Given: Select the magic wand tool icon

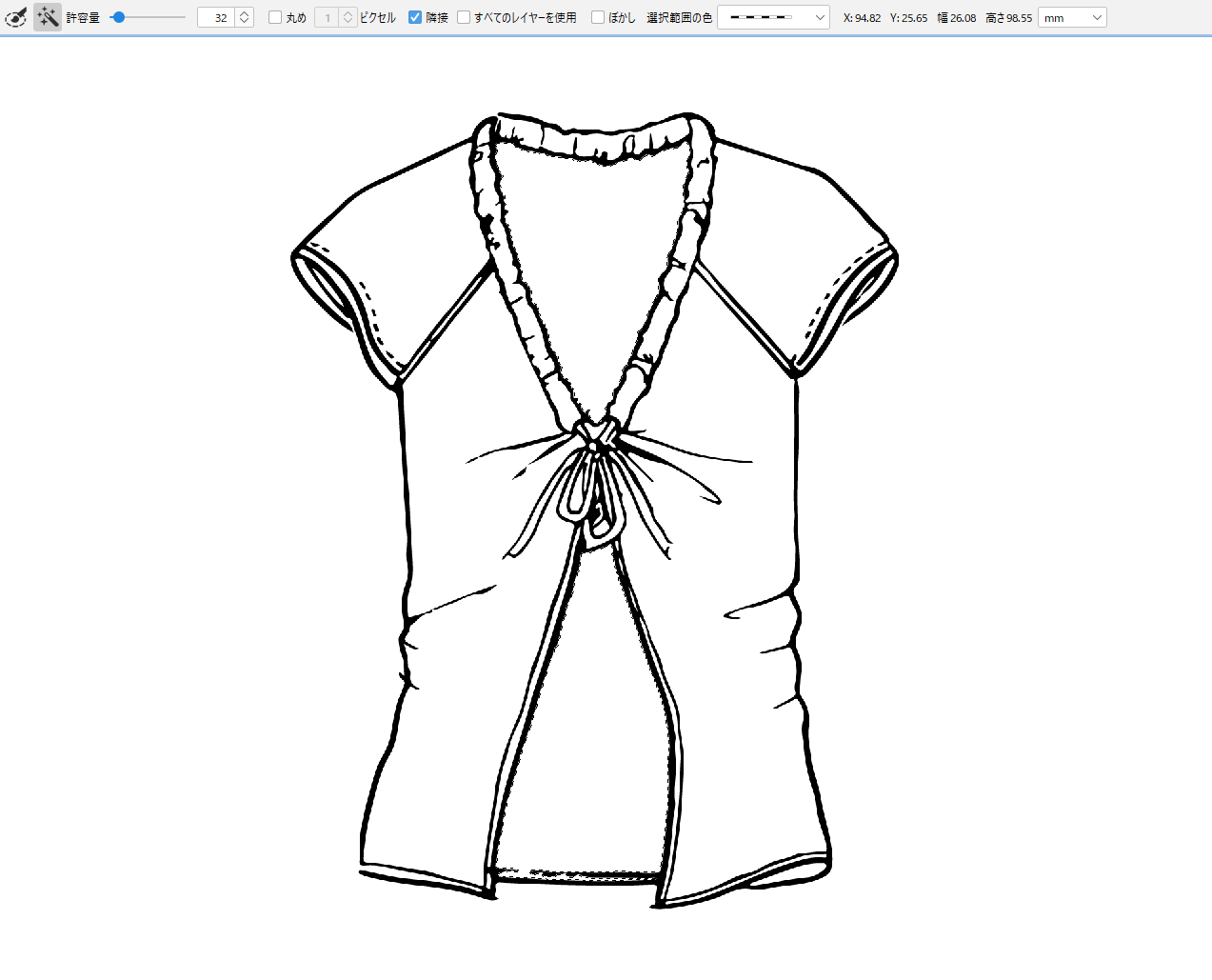Looking at the screenshot, I should tap(48, 17).
